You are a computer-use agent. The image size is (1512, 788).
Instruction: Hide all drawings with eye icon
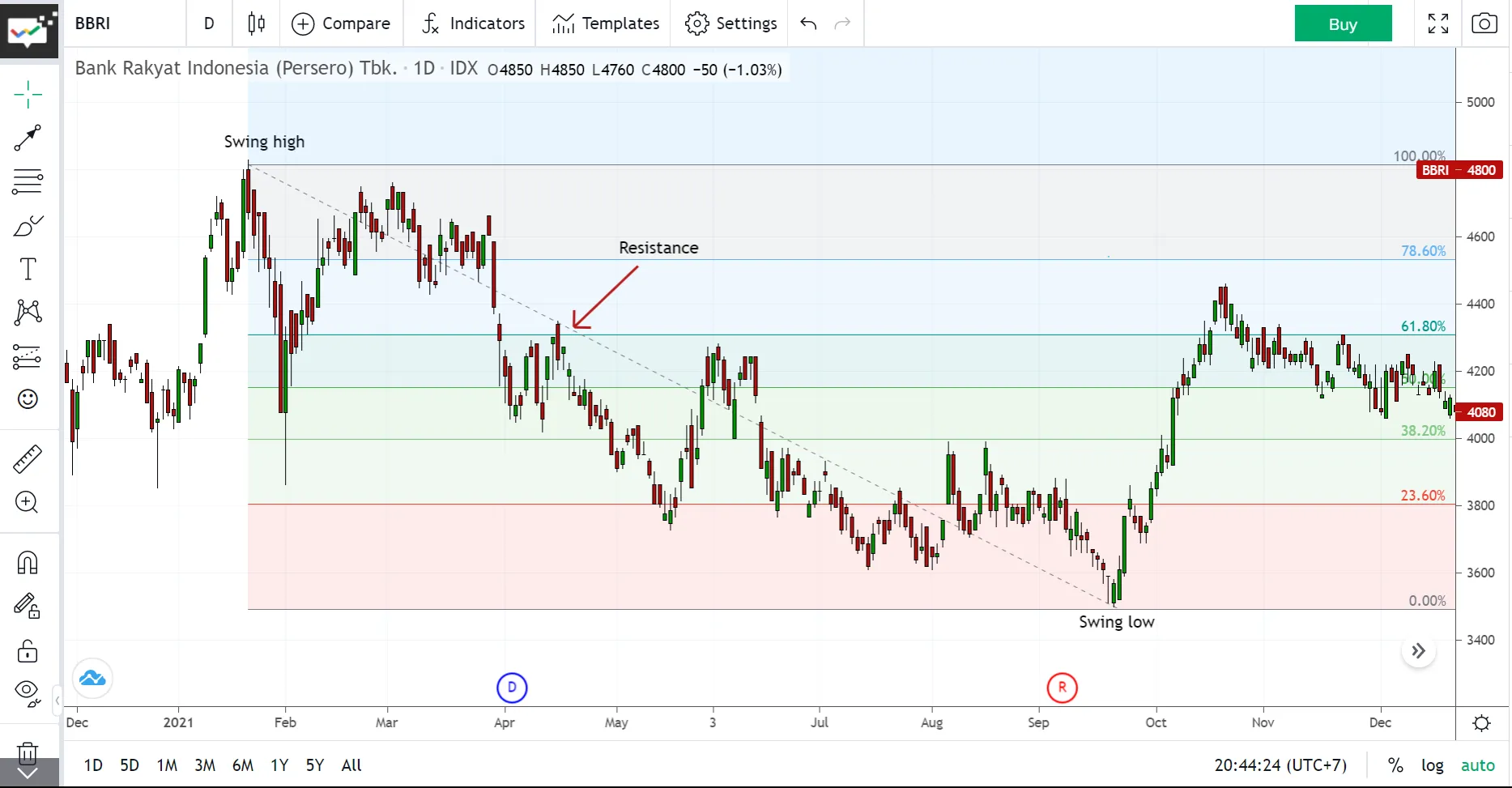click(28, 692)
